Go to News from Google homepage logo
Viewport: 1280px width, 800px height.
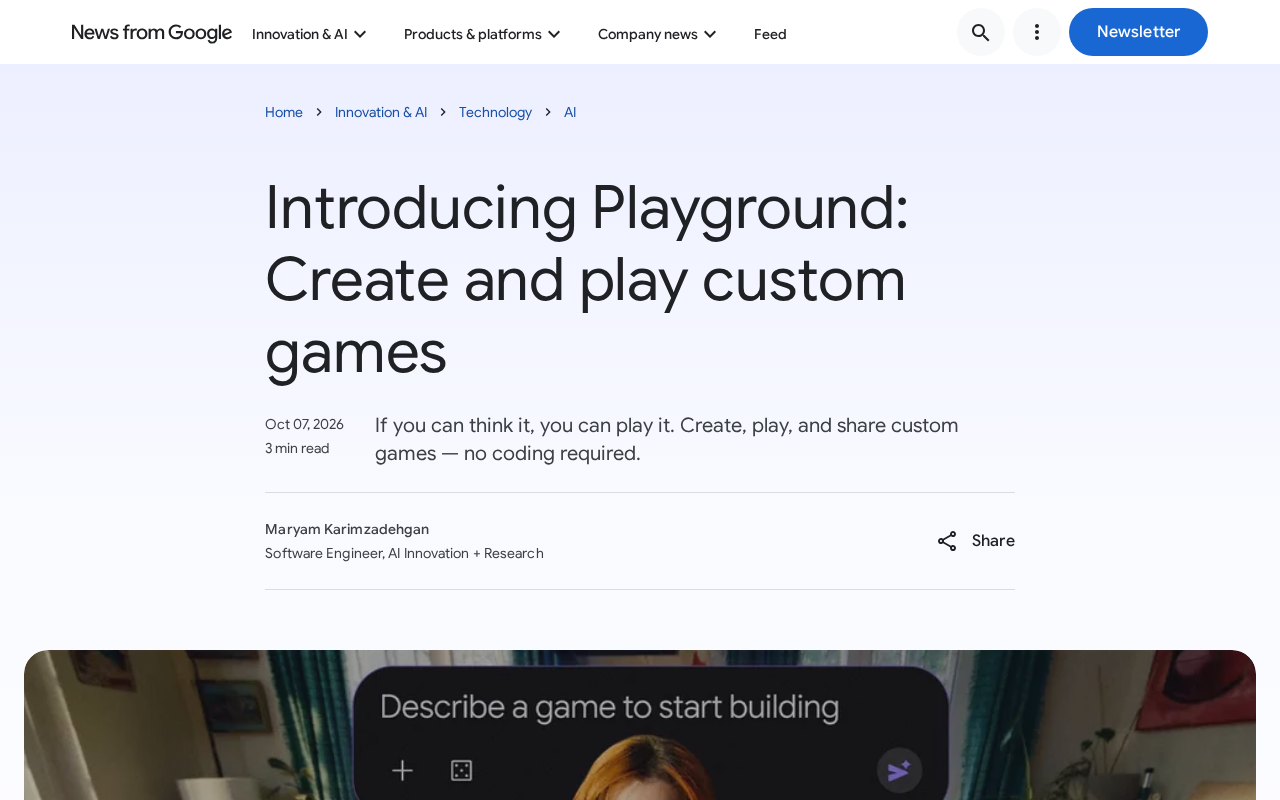pos(152,33)
